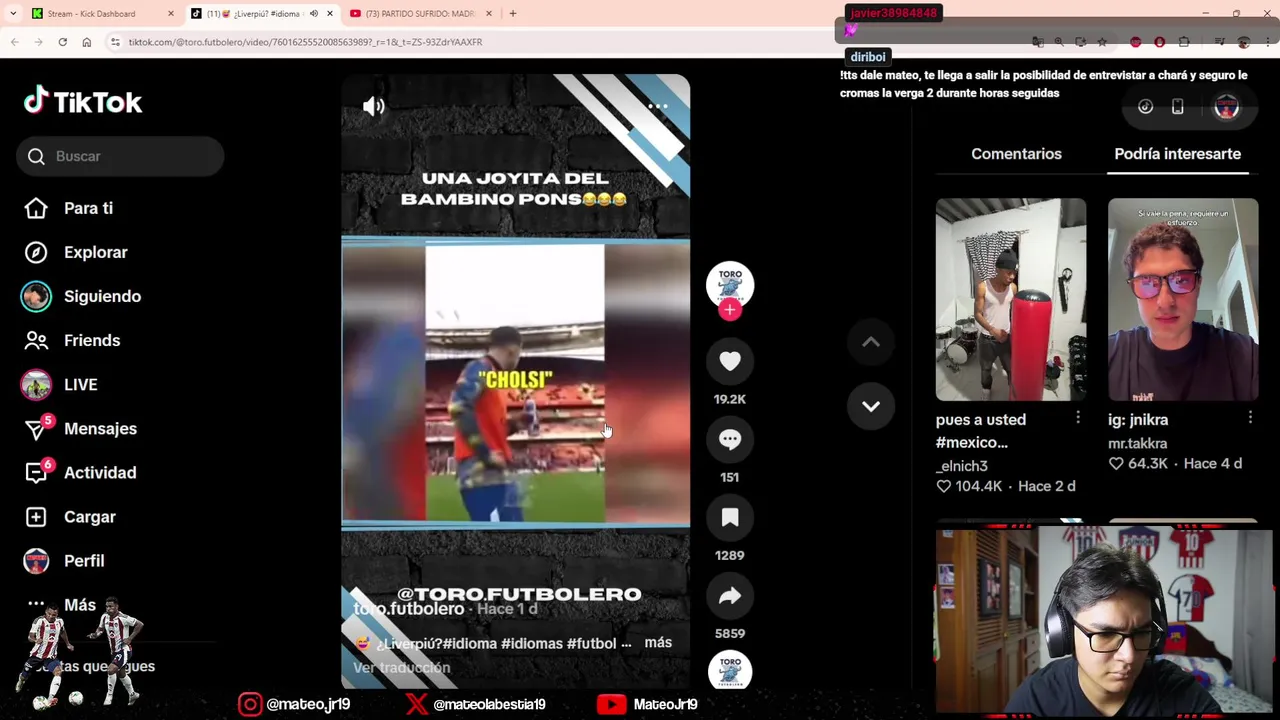Viewport: 1280px width, 720px height.
Task: Reload the page
Action: (x=63, y=42)
